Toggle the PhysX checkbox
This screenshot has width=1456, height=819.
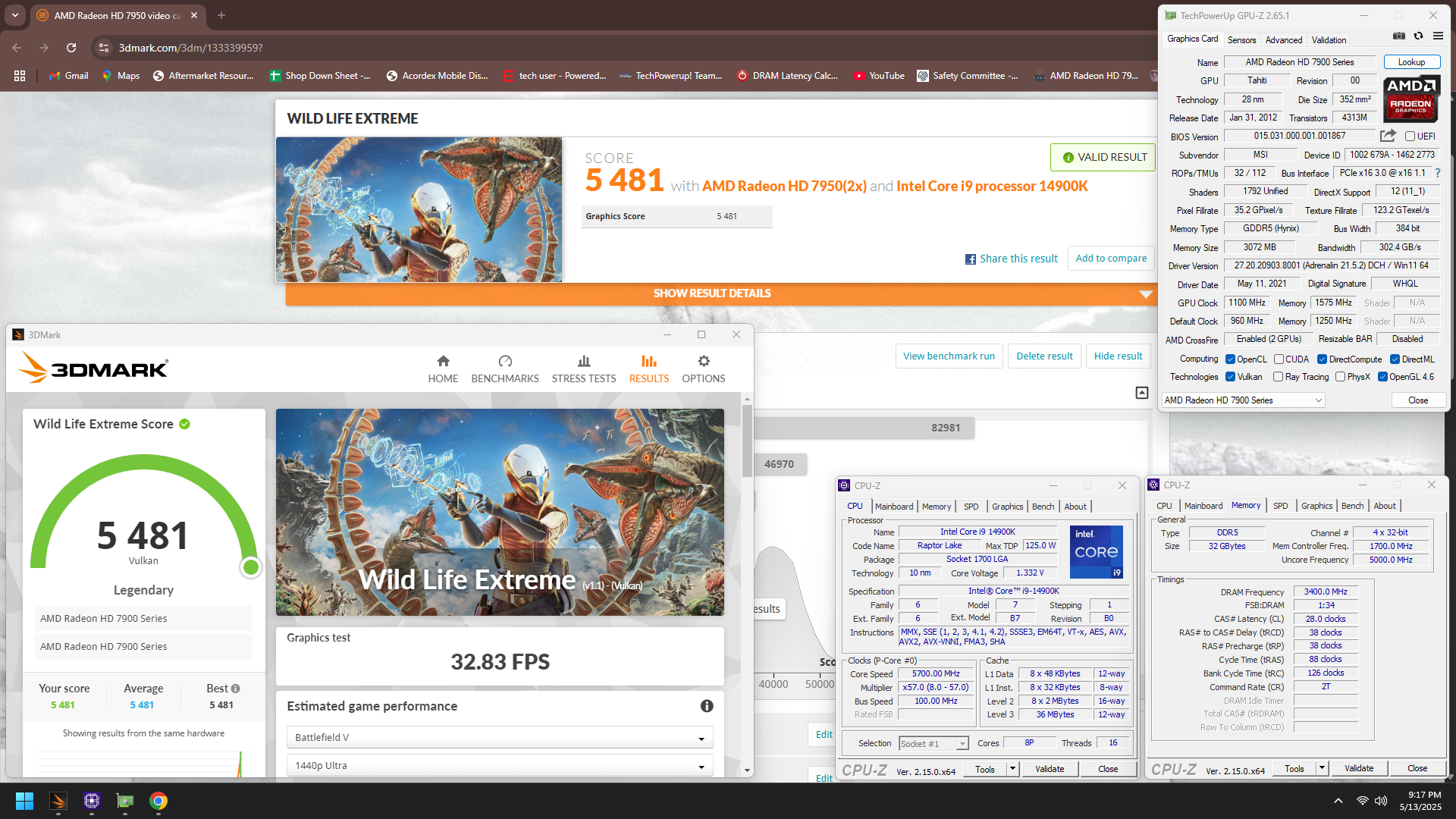pos(1340,377)
